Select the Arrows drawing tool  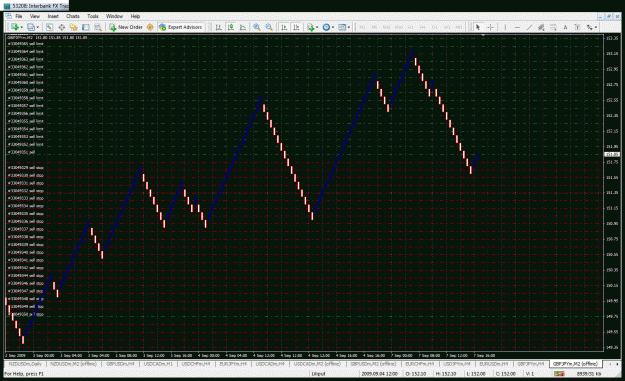tap(589, 27)
